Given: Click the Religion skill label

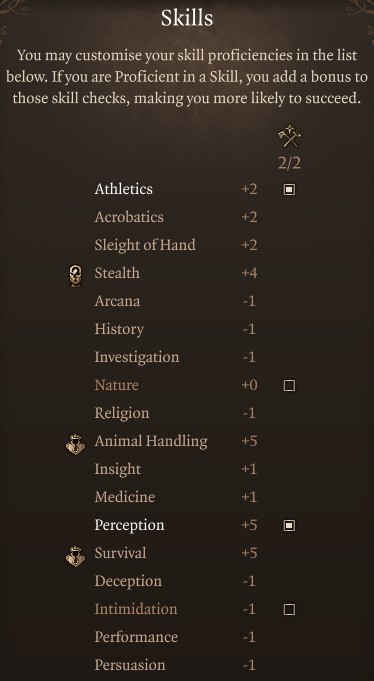Looking at the screenshot, I should click(x=122, y=413).
